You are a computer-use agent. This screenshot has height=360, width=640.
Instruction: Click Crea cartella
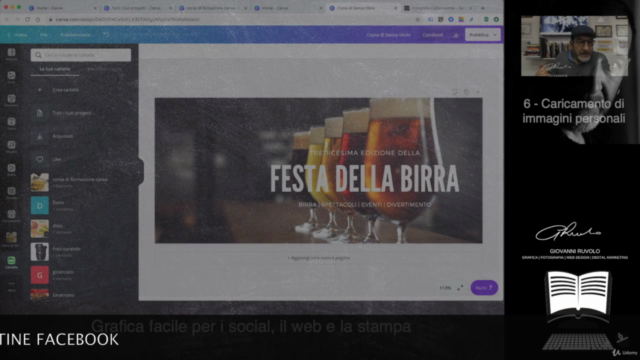point(65,90)
